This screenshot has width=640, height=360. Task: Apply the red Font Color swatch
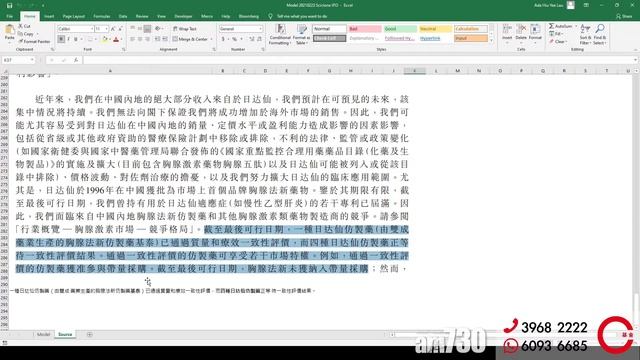(116, 39)
